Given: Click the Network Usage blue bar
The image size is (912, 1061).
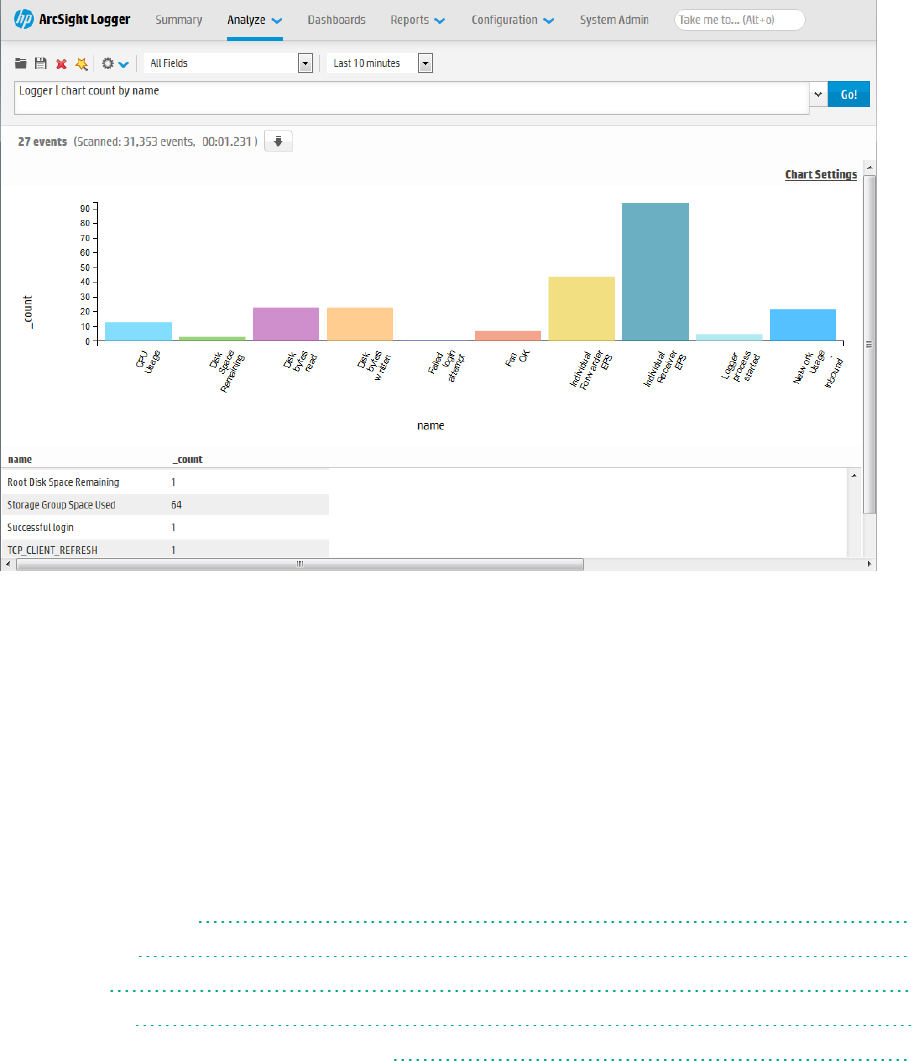Looking at the screenshot, I should pos(803,325).
